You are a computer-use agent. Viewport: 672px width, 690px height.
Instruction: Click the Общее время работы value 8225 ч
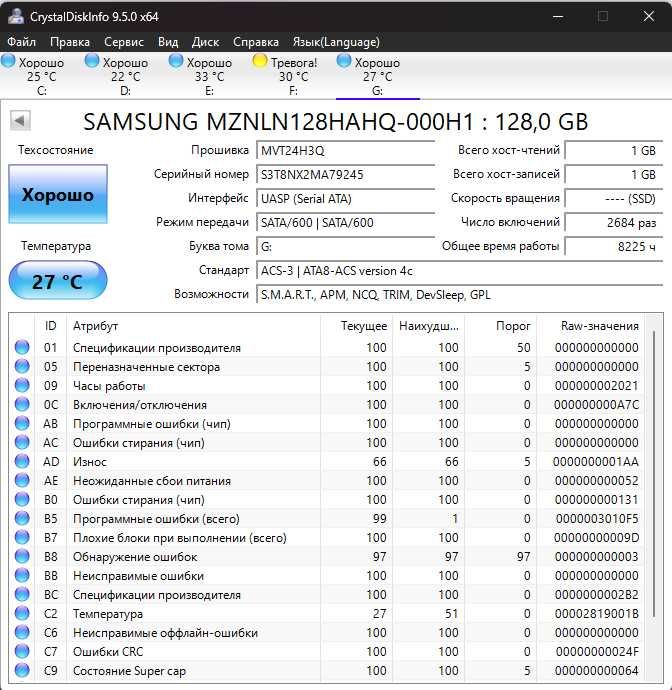(x=614, y=246)
